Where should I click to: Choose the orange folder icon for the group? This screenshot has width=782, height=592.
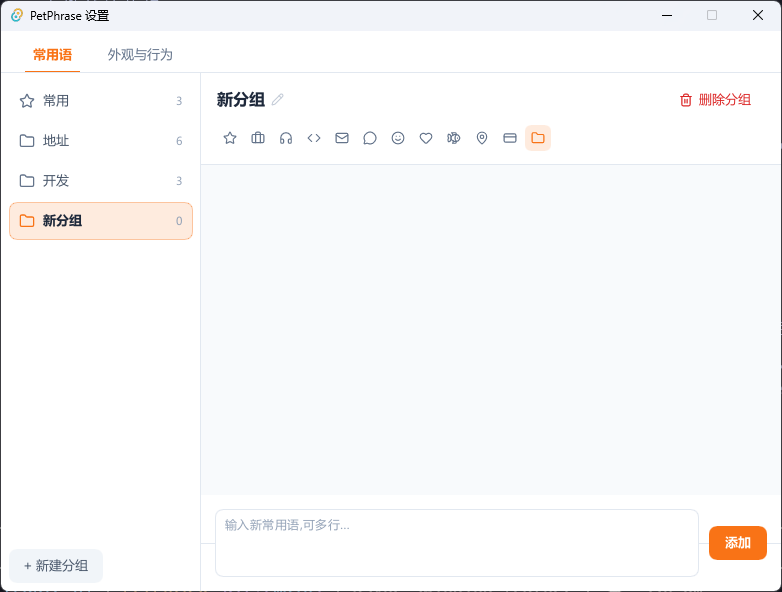[538, 138]
